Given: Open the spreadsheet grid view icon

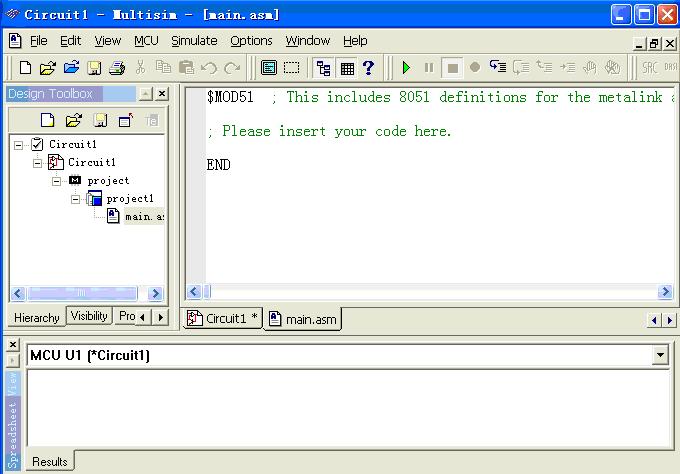Looking at the screenshot, I should [x=347, y=68].
